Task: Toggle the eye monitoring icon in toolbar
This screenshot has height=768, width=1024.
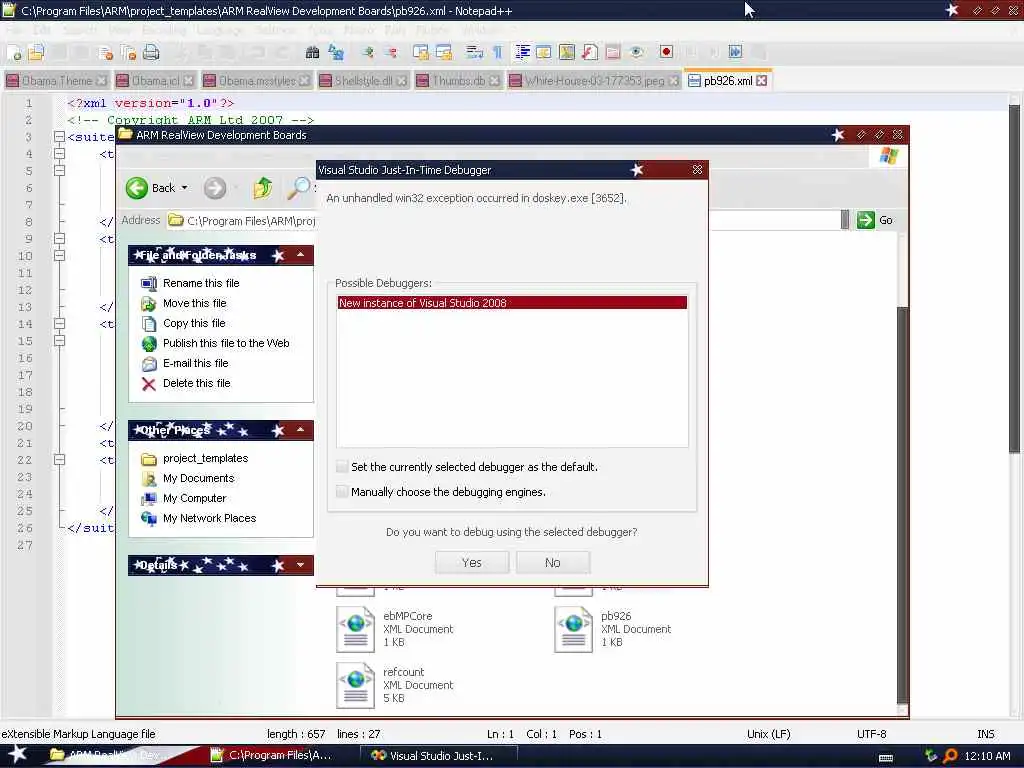Action: (636, 53)
